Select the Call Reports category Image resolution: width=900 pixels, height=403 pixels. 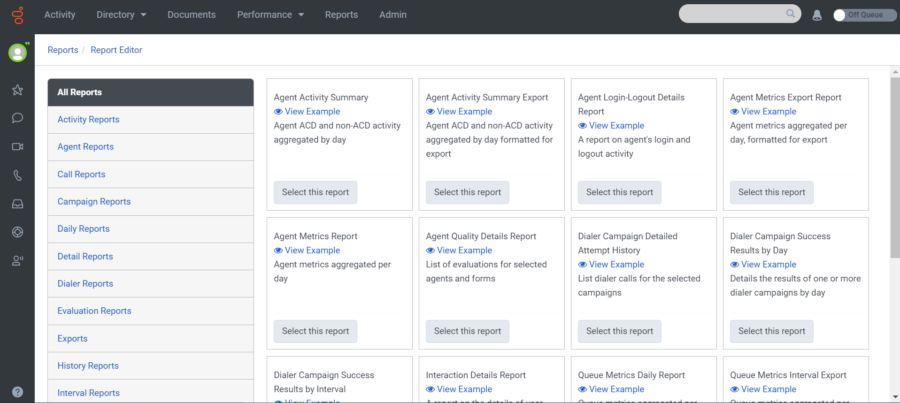pos(150,175)
